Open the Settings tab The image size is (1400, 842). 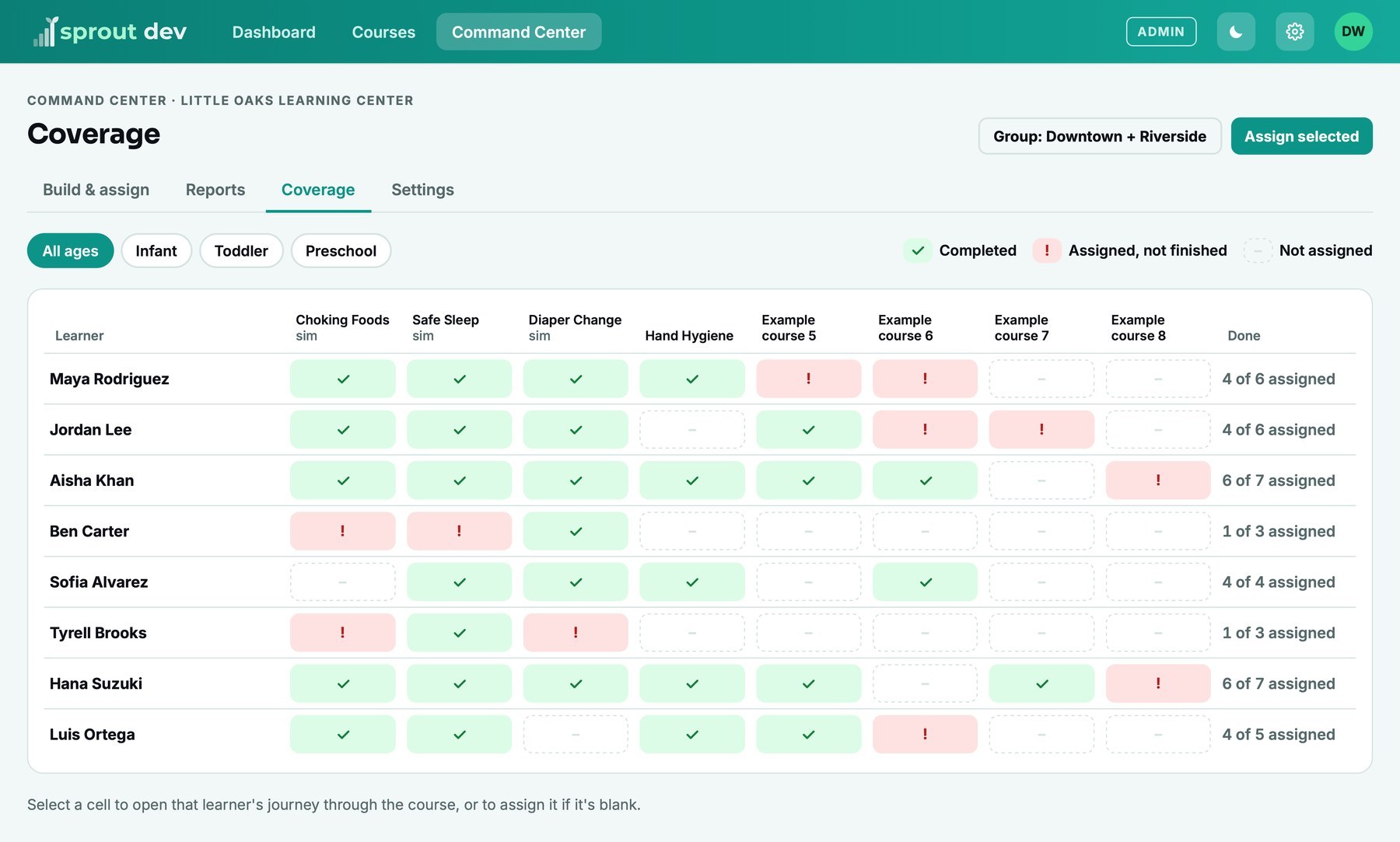422,190
